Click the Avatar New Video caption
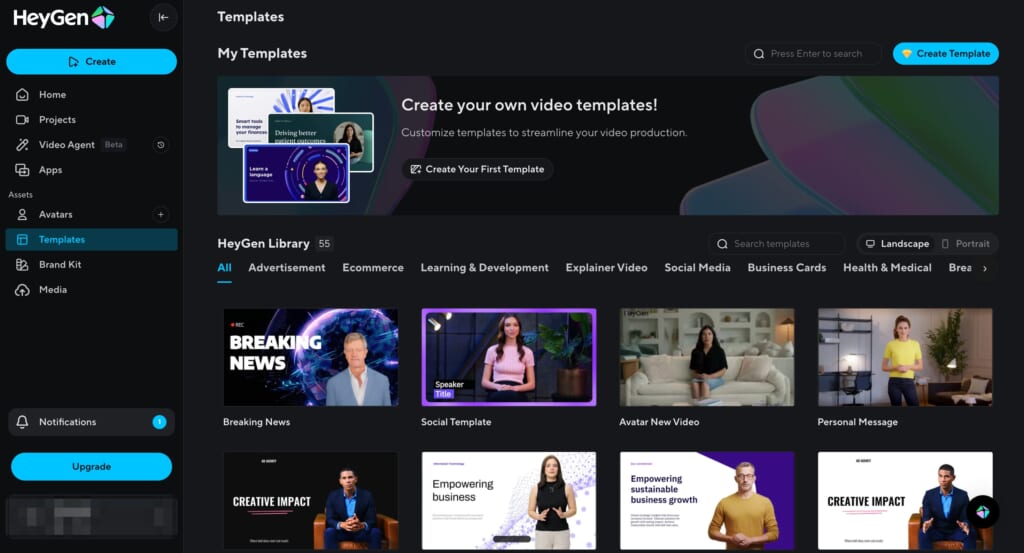 click(659, 422)
